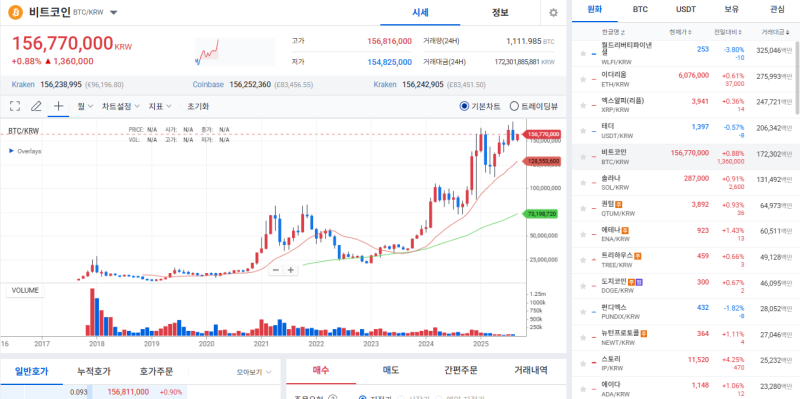Favorite star for 에이다 ADA/KRW
Screen dimensions: 800x399
pos(583,389)
